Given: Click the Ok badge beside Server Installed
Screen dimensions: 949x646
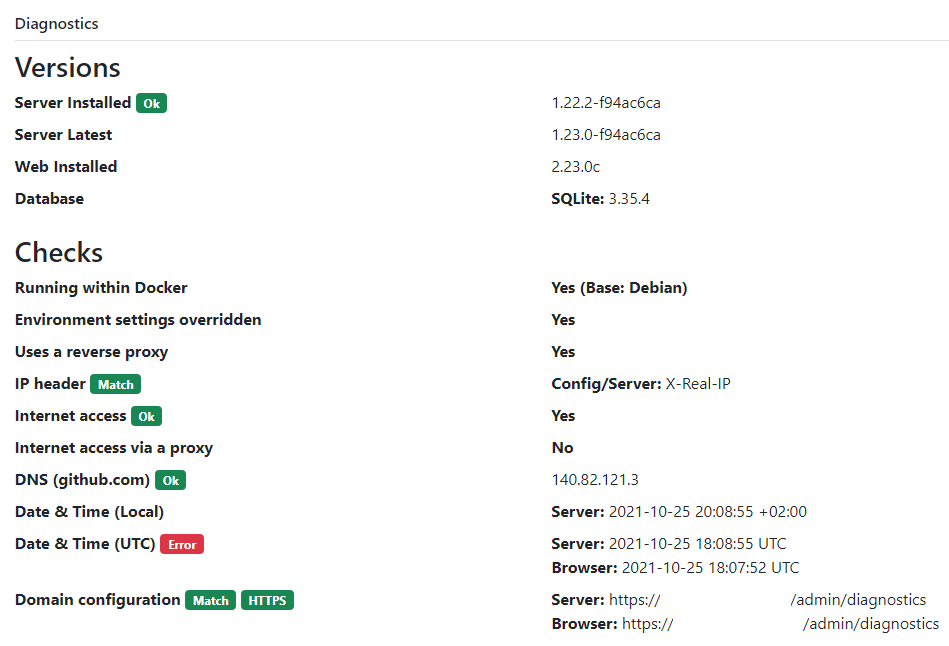Looking at the screenshot, I should (x=151, y=102).
